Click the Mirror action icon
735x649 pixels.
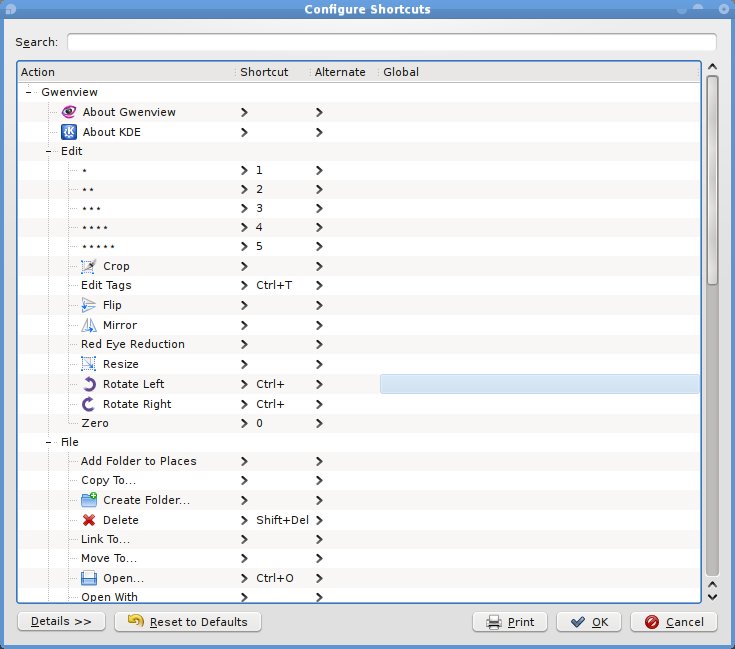coord(89,325)
